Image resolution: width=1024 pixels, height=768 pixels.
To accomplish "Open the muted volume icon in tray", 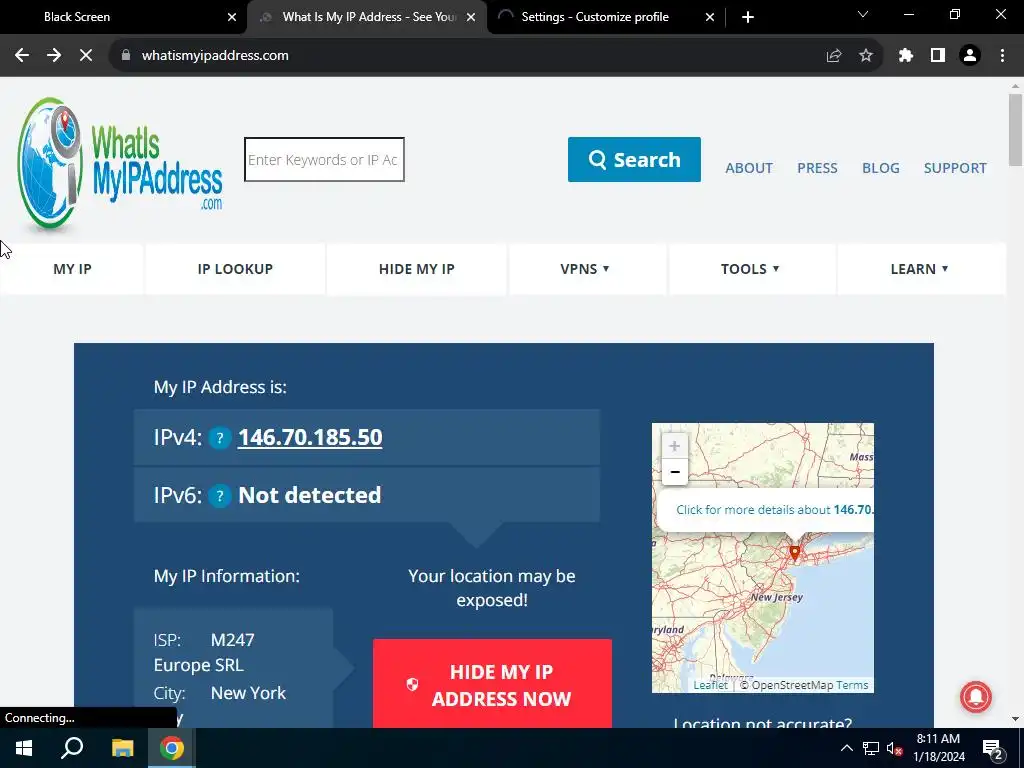I will click(x=894, y=748).
